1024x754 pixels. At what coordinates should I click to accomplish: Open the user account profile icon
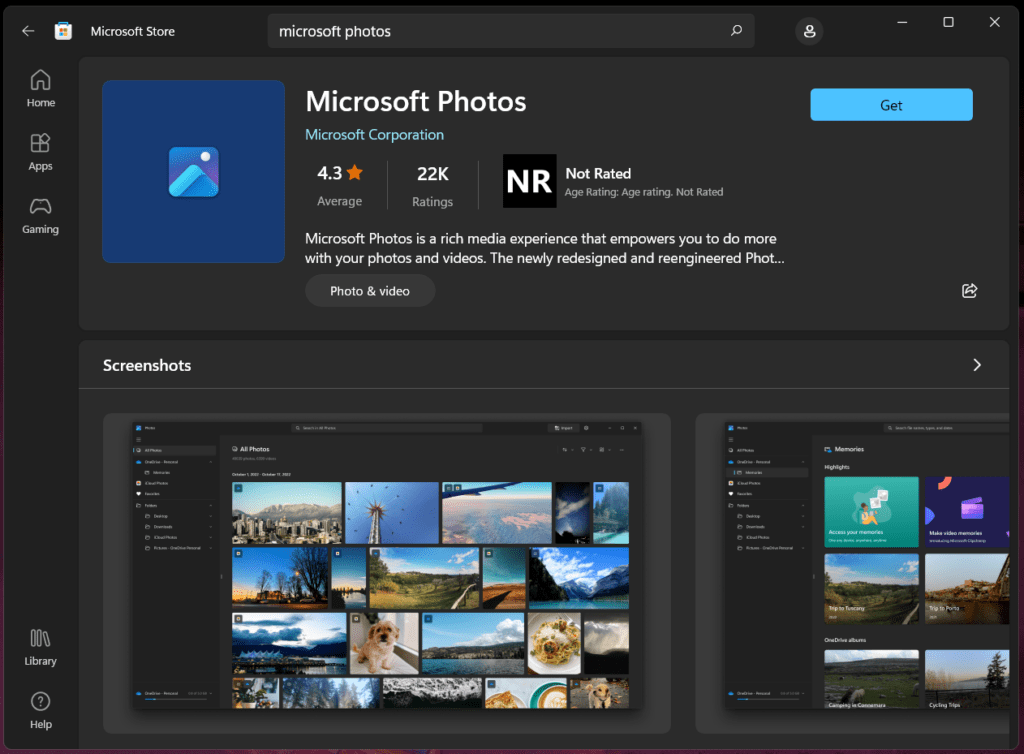809,31
